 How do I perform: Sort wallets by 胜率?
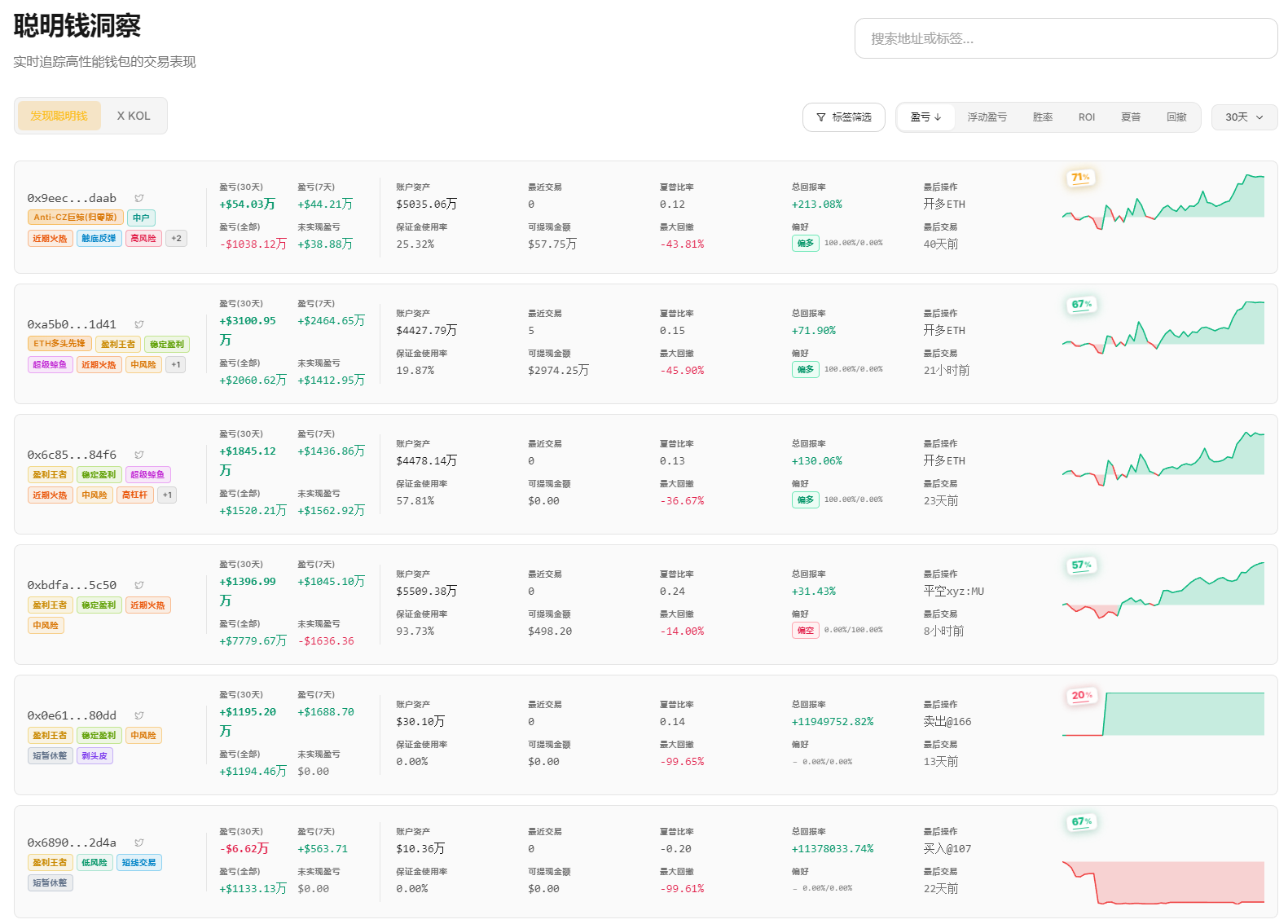tap(1042, 117)
